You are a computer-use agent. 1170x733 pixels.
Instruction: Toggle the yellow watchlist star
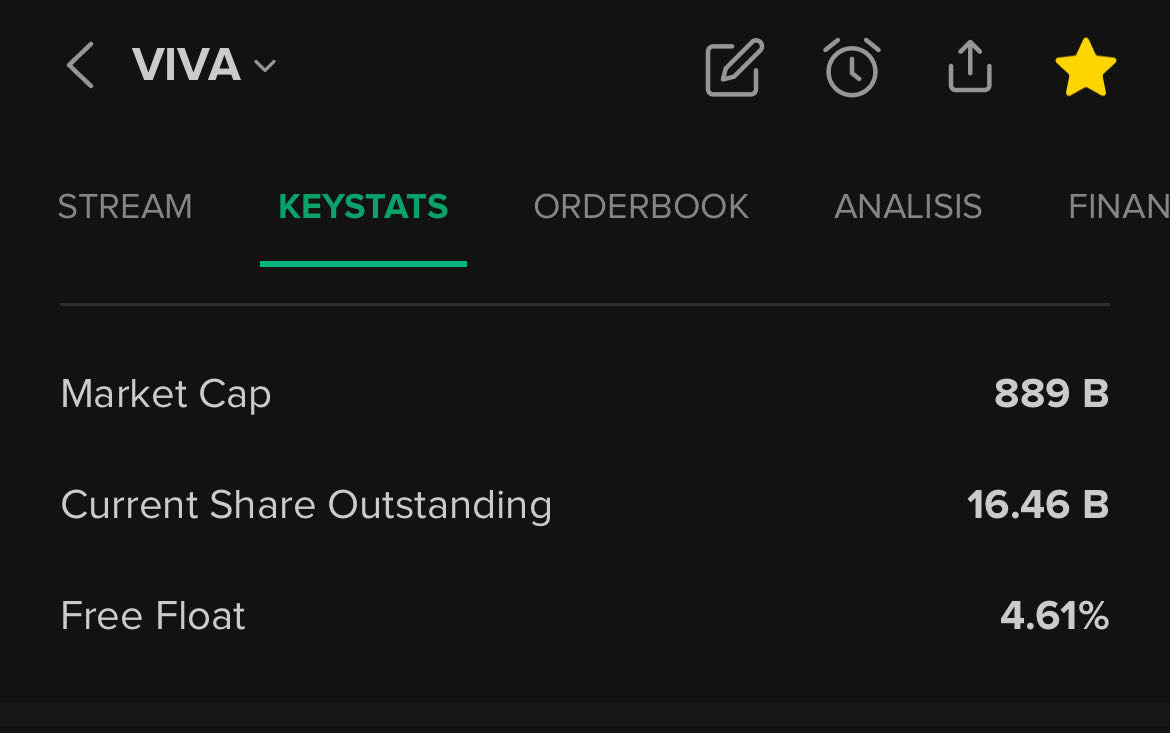click(x=1085, y=68)
